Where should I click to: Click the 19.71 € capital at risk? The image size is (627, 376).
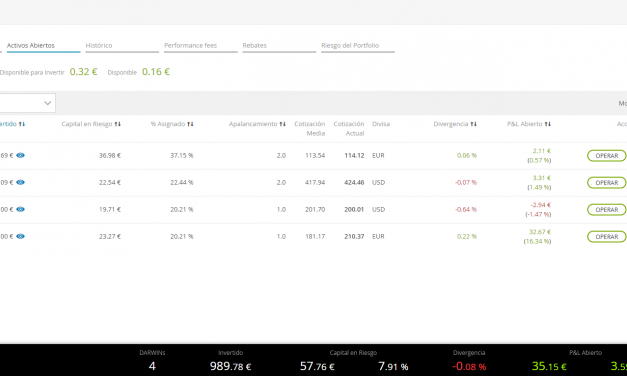tap(110, 210)
